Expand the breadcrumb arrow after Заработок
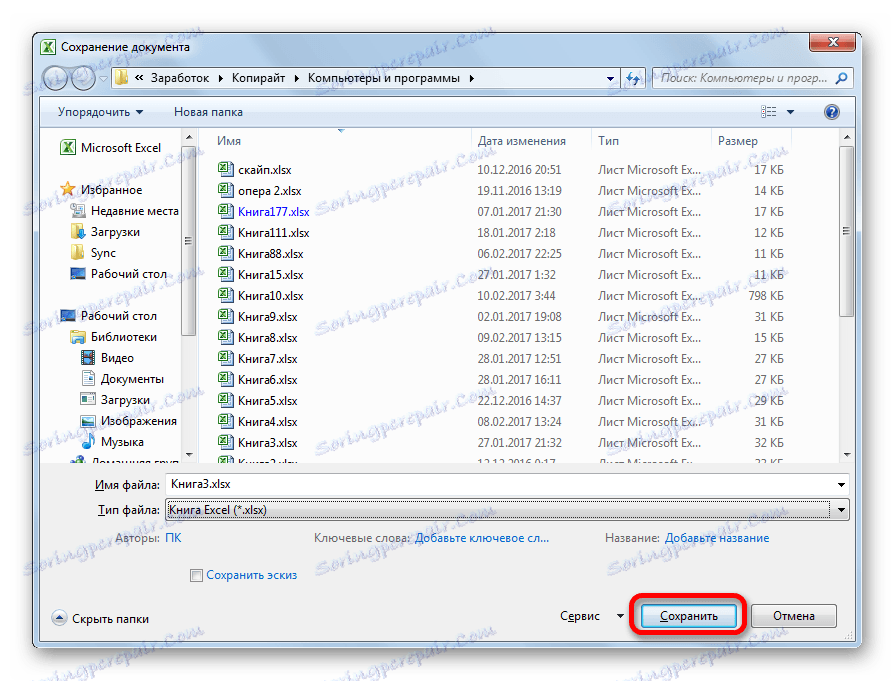This screenshot has height=681, width=895. (x=221, y=78)
